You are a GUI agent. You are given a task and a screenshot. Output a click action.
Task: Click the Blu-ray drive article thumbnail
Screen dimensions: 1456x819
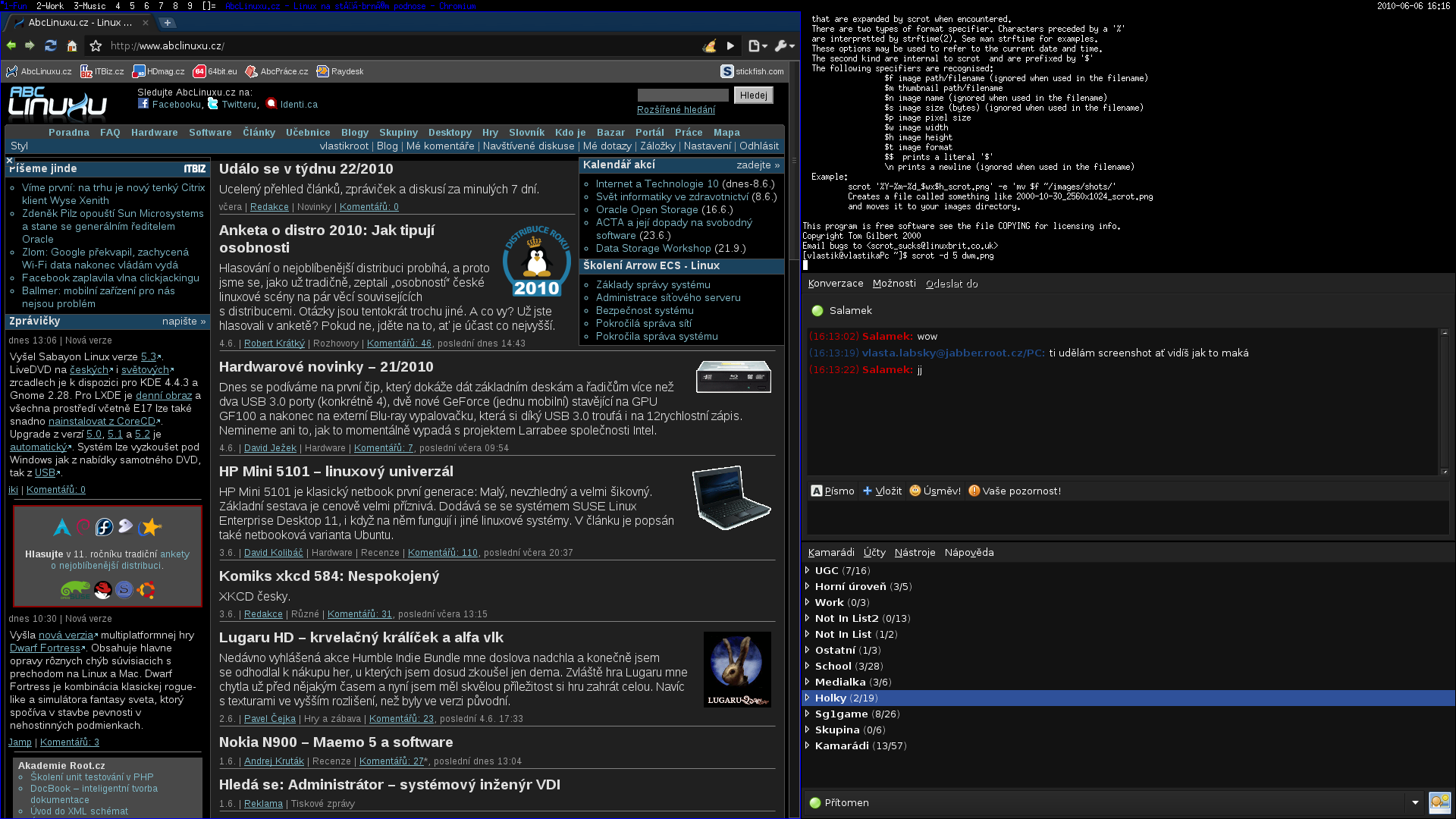[x=733, y=377]
